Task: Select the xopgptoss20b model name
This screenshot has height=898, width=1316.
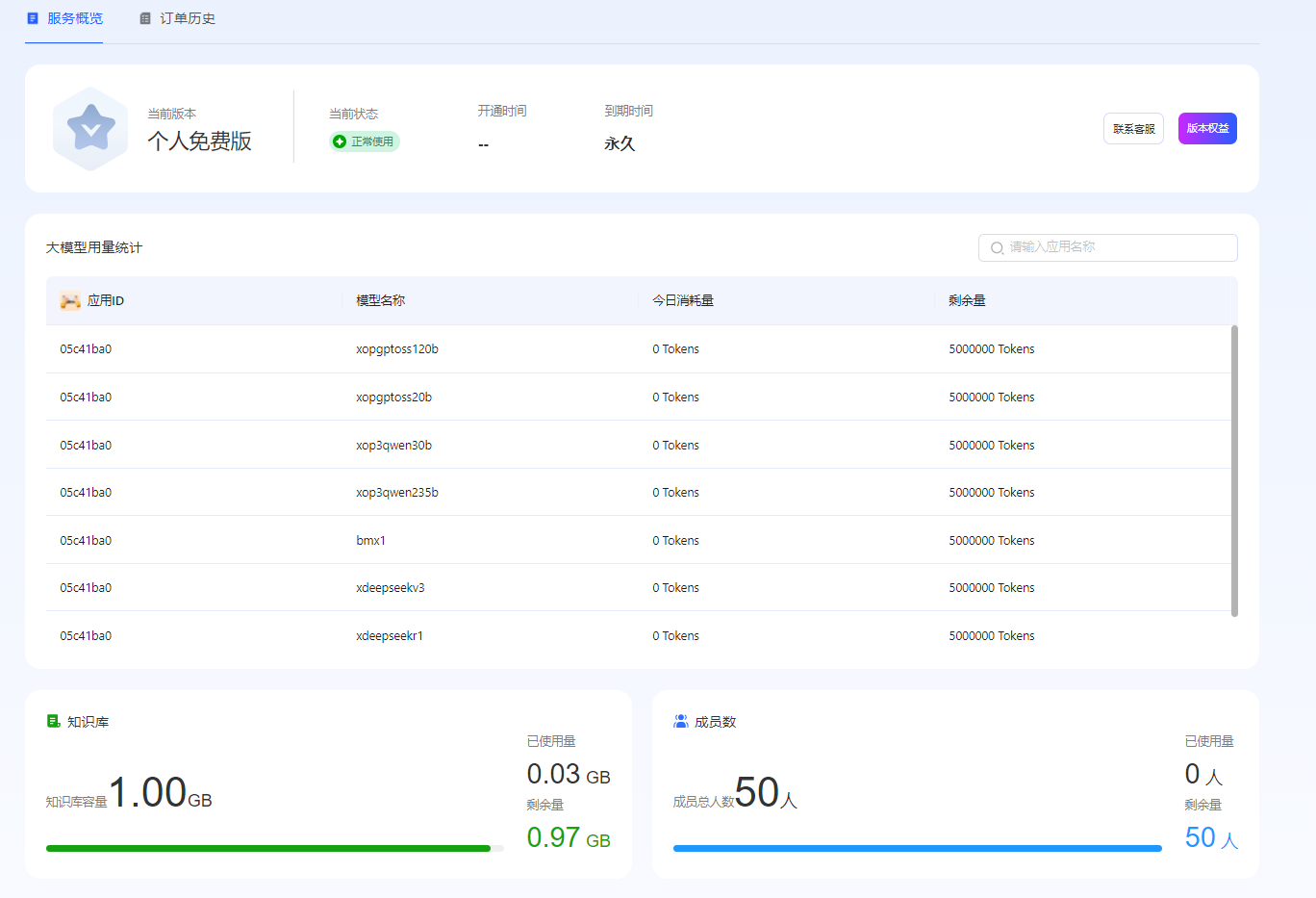Action: point(394,398)
